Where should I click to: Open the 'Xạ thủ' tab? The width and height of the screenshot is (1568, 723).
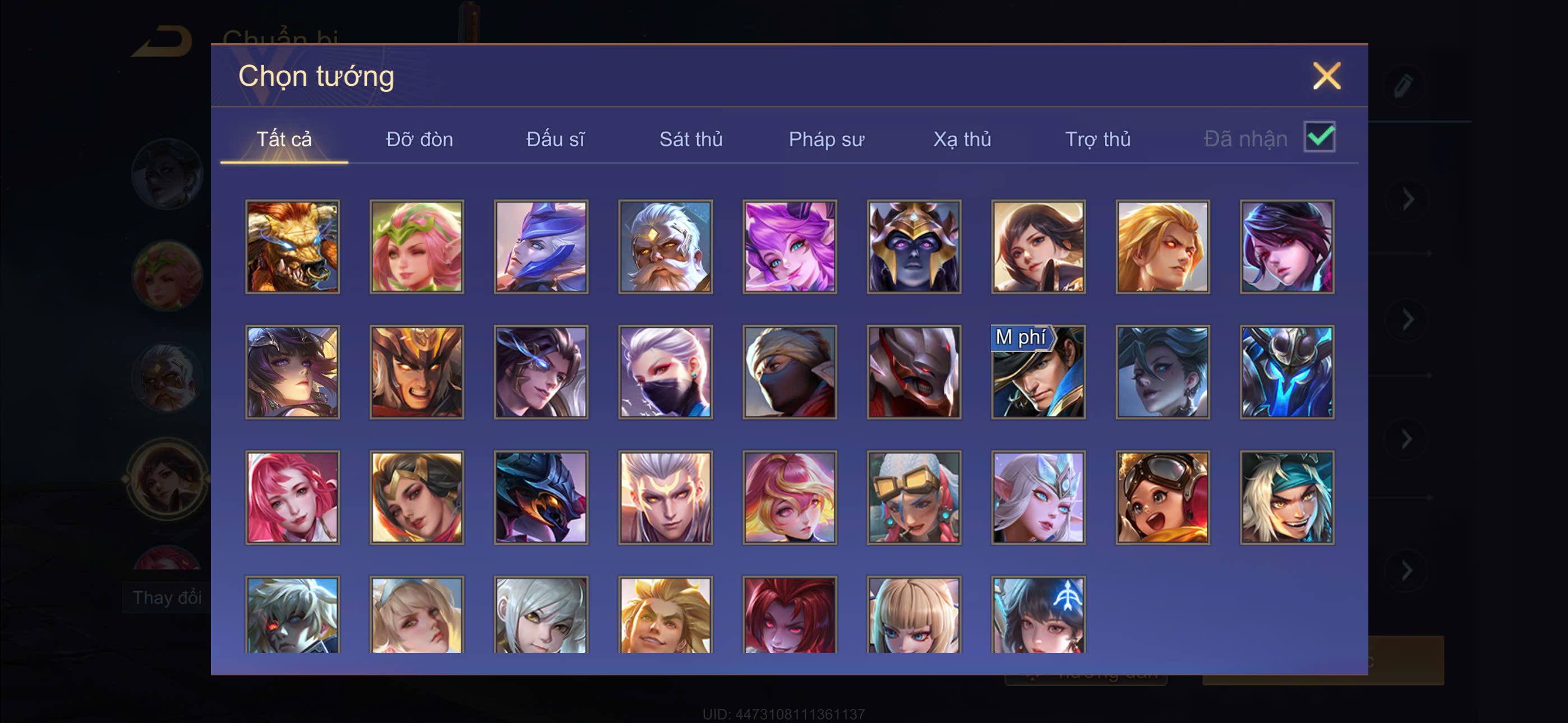tap(962, 140)
